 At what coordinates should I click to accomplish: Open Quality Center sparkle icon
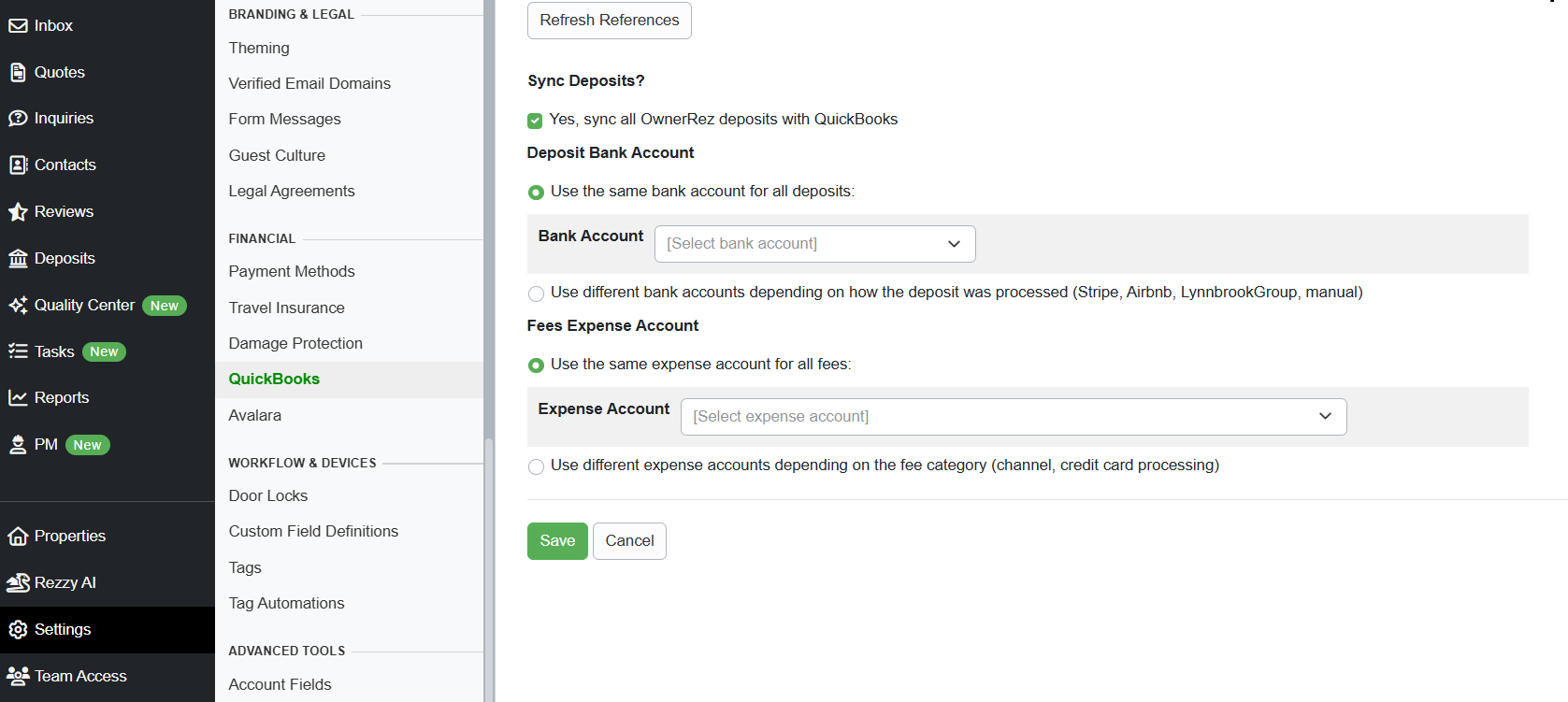(18, 306)
